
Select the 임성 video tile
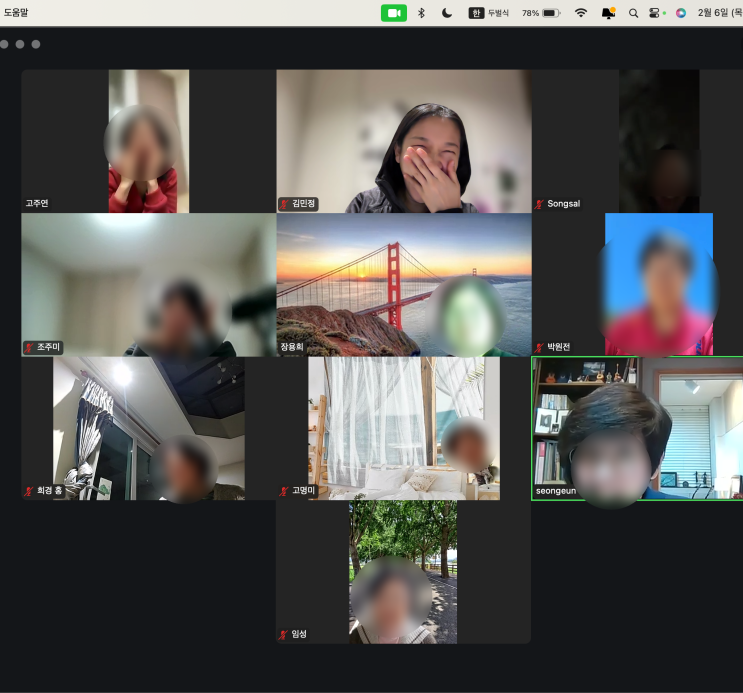click(404, 572)
